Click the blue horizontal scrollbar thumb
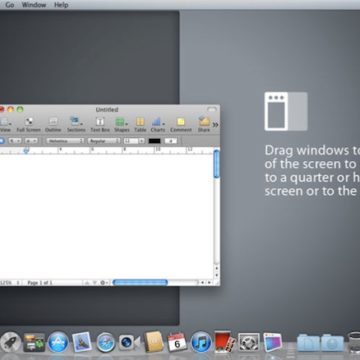Image resolution: width=360 pixels, height=360 pixels. 140,283
